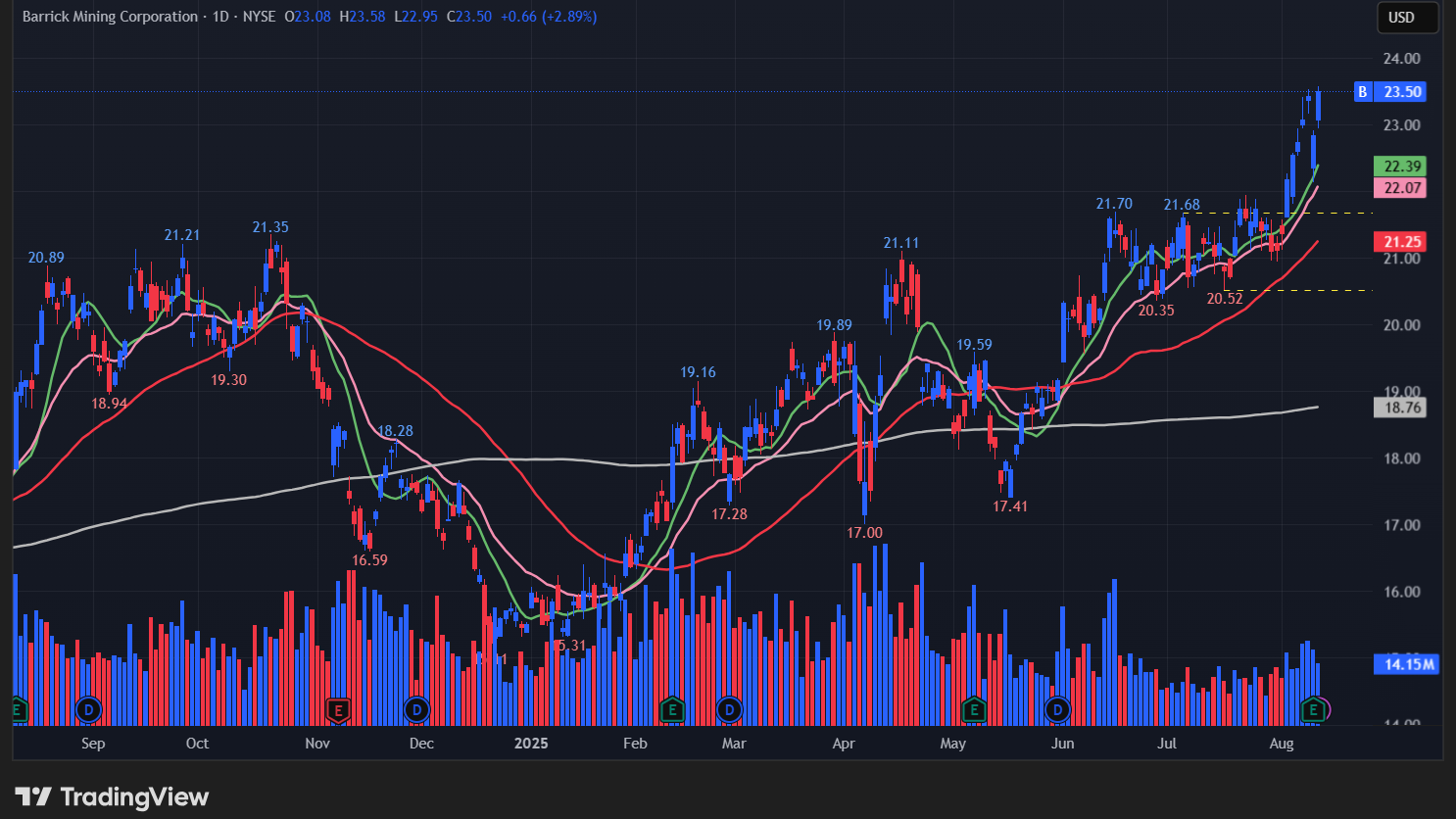1456x819 pixels.
Task: Click the 16.00 price axis label
Action: coord(1402,592)
